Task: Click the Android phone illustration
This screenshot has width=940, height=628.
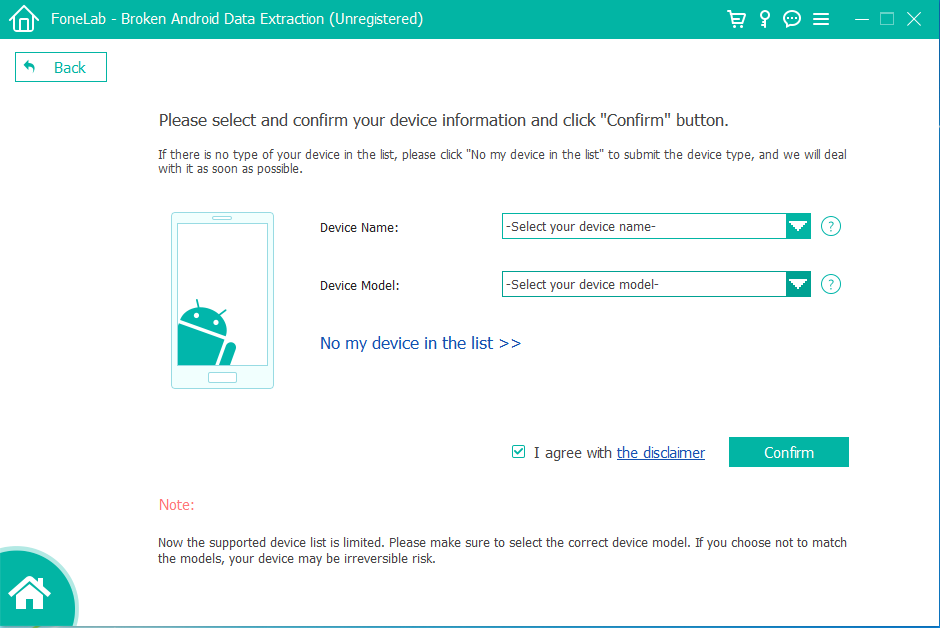Action: 222,300
